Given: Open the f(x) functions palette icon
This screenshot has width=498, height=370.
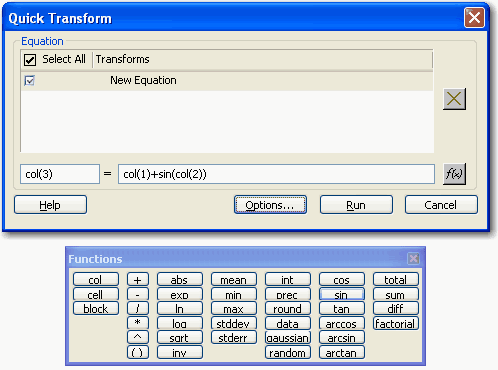Looking at the screenshot, I should tap(454, 174).
